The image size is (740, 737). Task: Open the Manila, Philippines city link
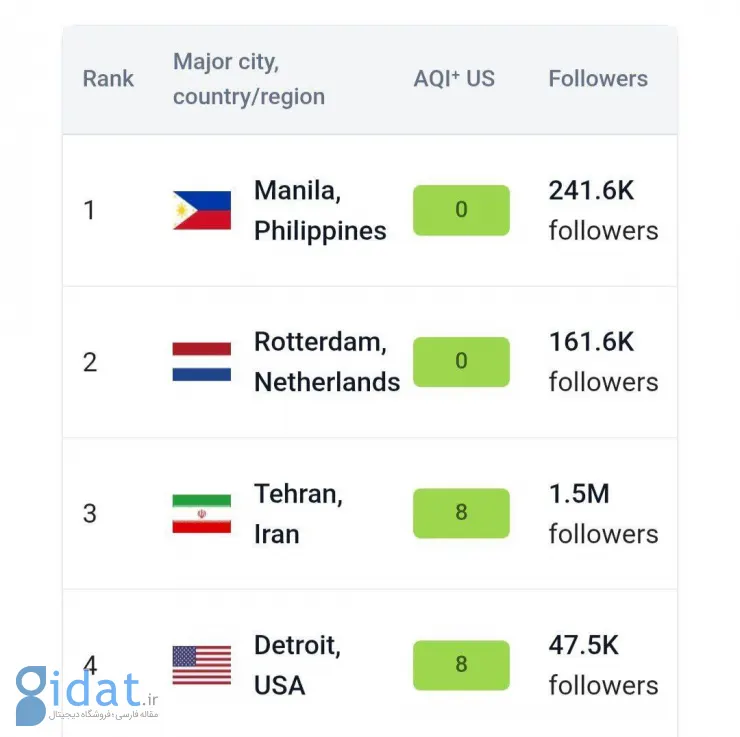coord(320,210)
